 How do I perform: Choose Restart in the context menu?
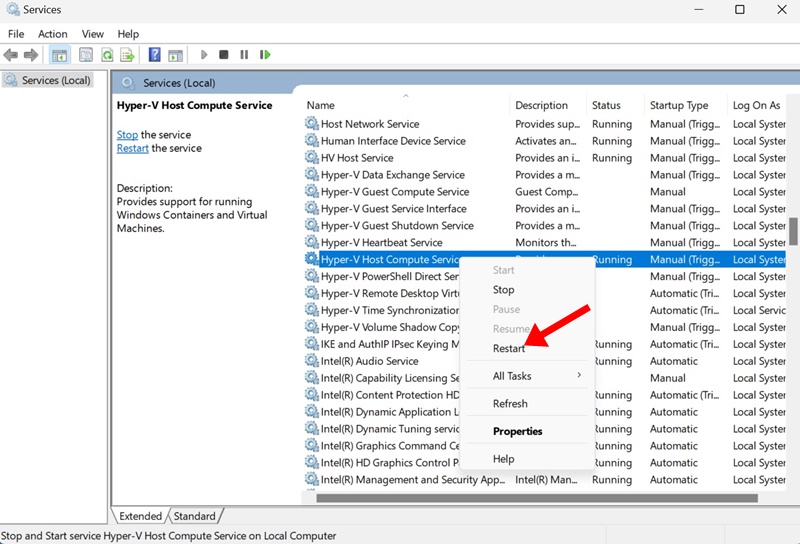(509, 348)
